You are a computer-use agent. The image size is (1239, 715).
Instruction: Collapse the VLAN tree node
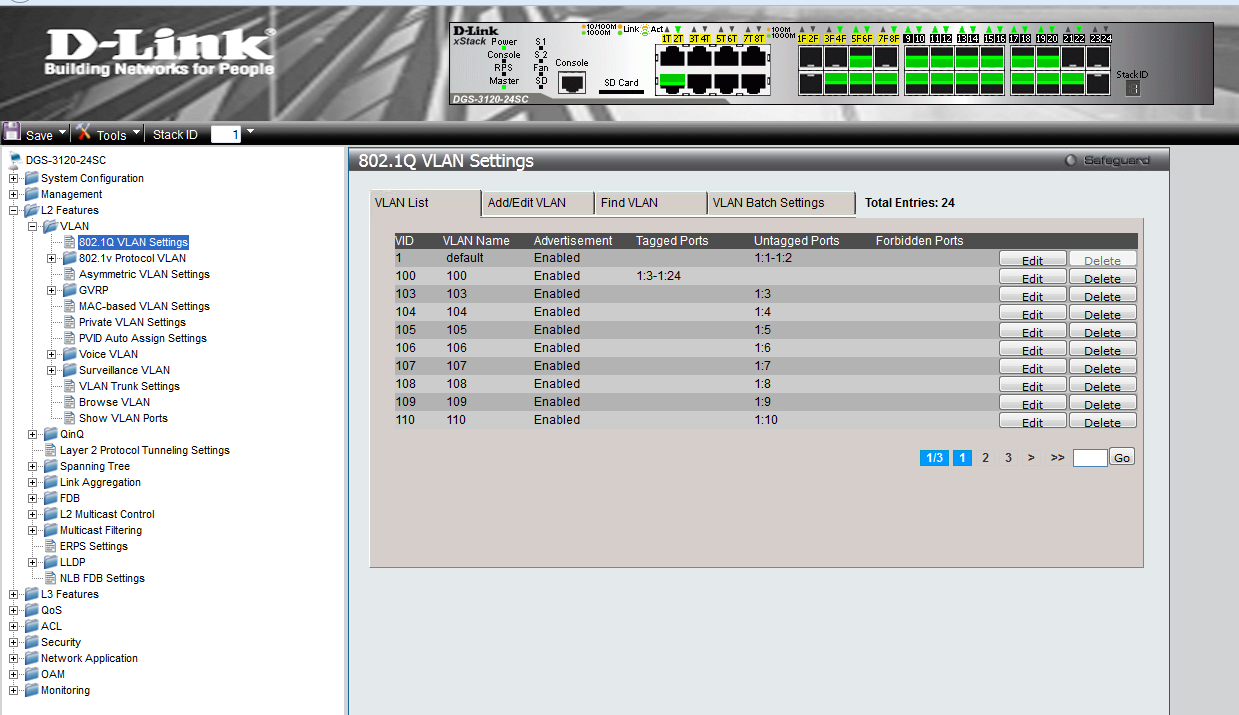coord(33,226)
